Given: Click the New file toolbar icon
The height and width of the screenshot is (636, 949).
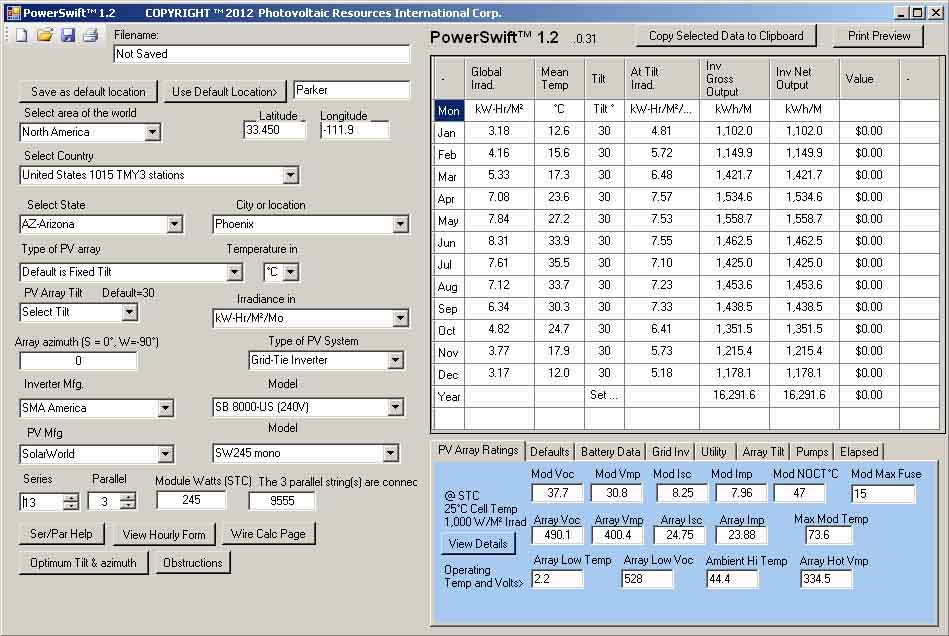Looking at the screenshot, I should click(x=21, y=35).
